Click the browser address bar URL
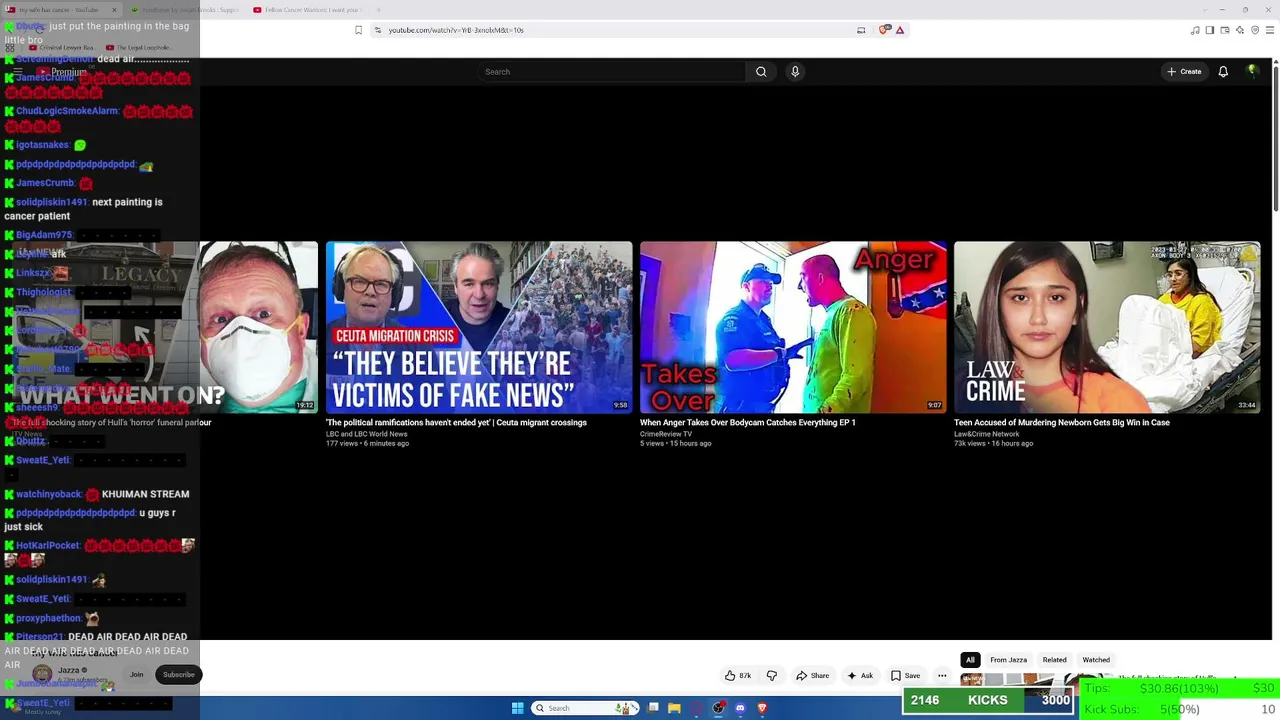1280x720 pixels. point(456,30)
